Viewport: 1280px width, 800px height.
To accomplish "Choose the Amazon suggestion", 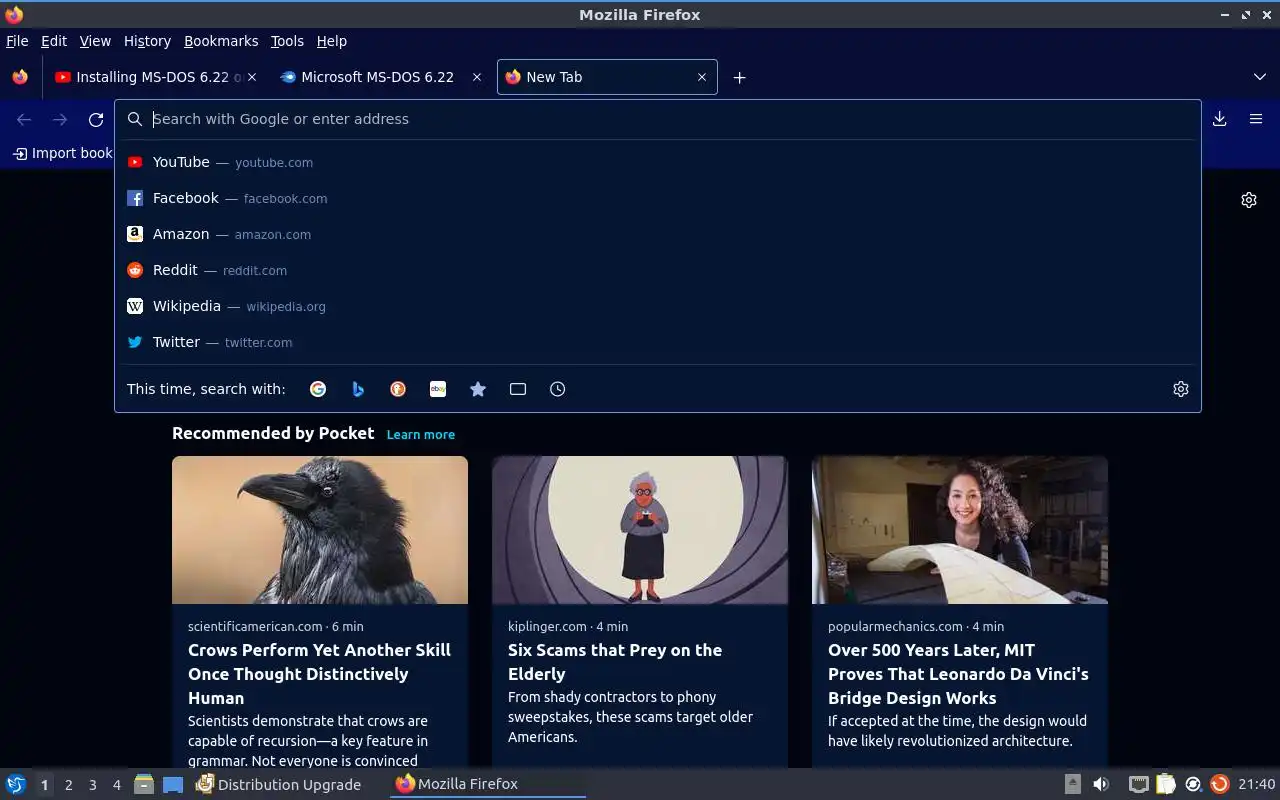I will point(657,234).
